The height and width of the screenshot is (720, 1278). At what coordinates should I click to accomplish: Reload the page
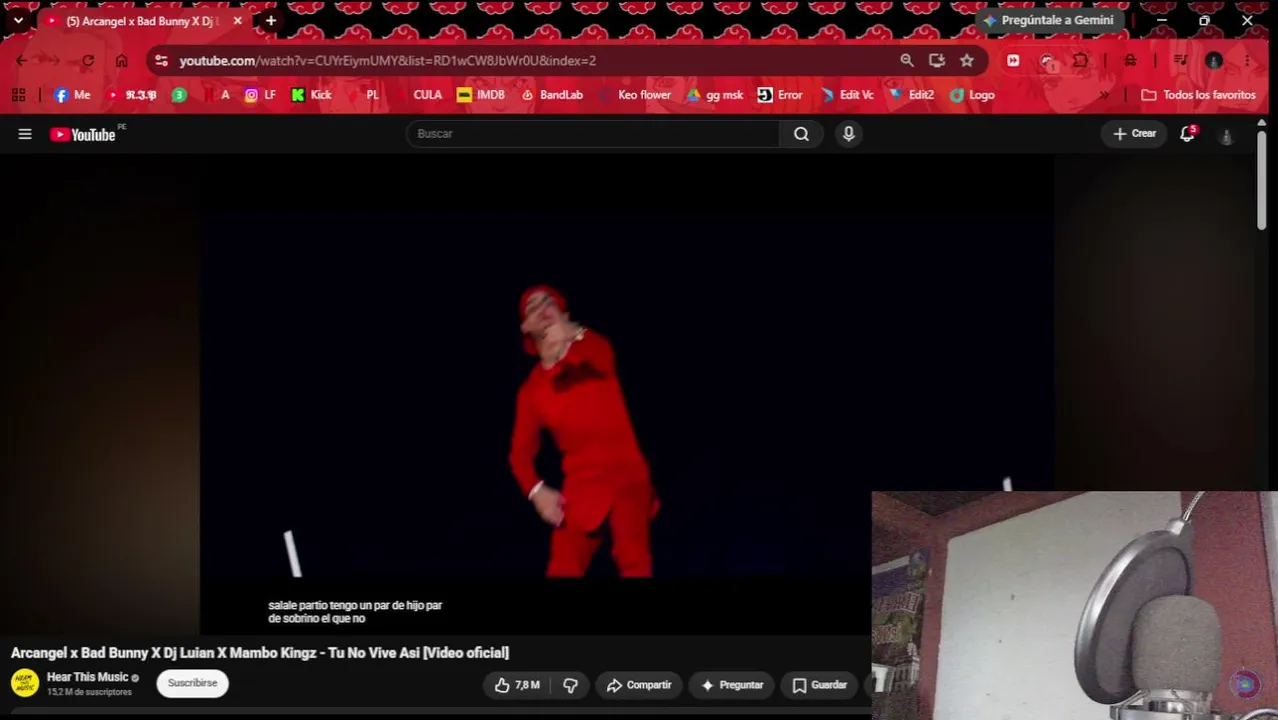pos(88,61)
